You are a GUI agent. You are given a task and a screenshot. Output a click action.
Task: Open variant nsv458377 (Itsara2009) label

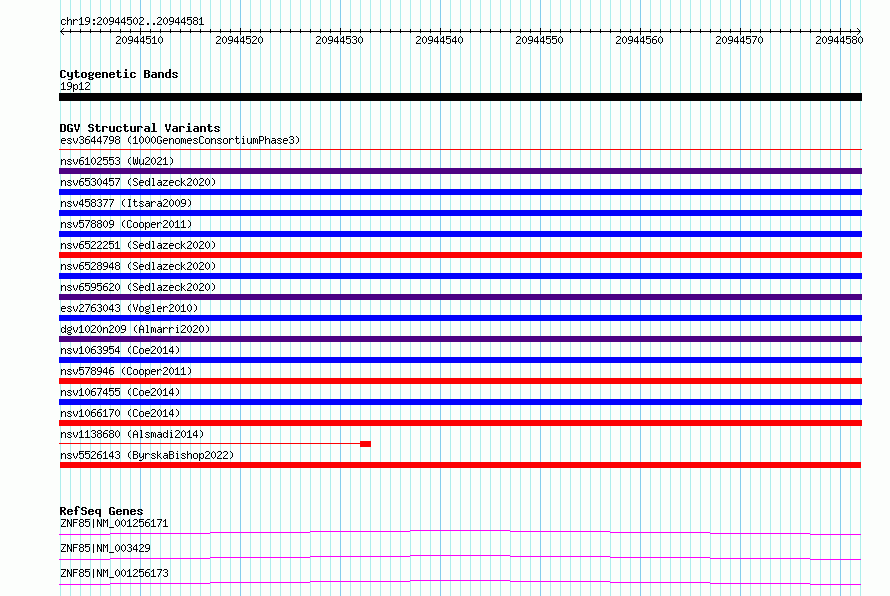pyautogui.click(x=126, y=203)
